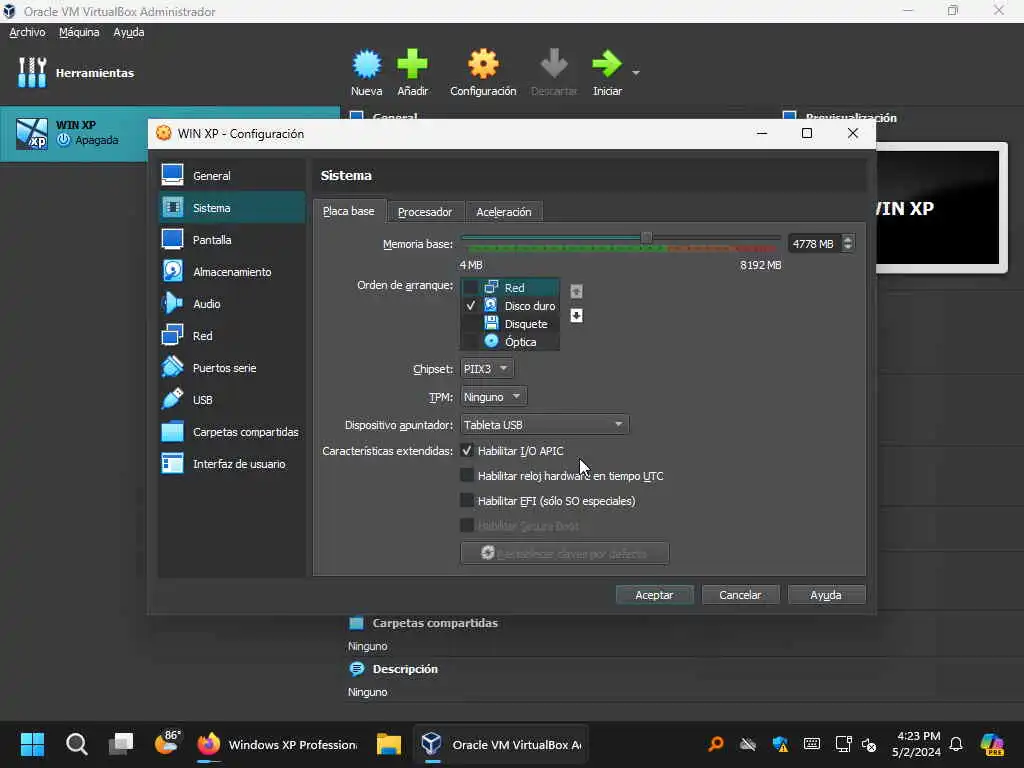1024x768 pixels.
Task: Toggle Disquete boot order checkbox
Action: coord(470,324)
